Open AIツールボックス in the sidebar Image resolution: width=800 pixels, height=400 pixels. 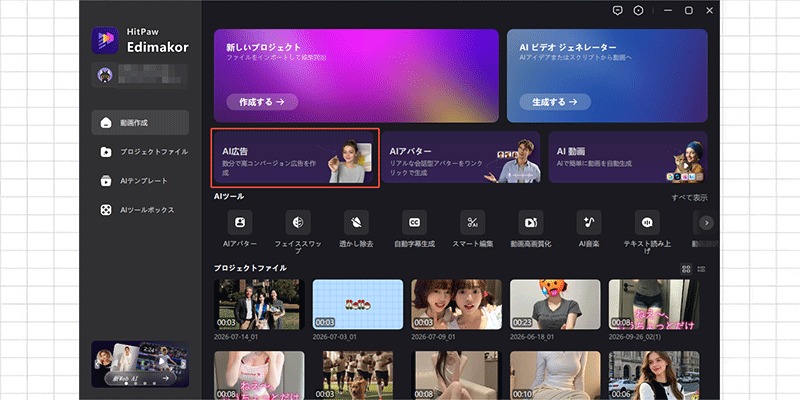140,210
